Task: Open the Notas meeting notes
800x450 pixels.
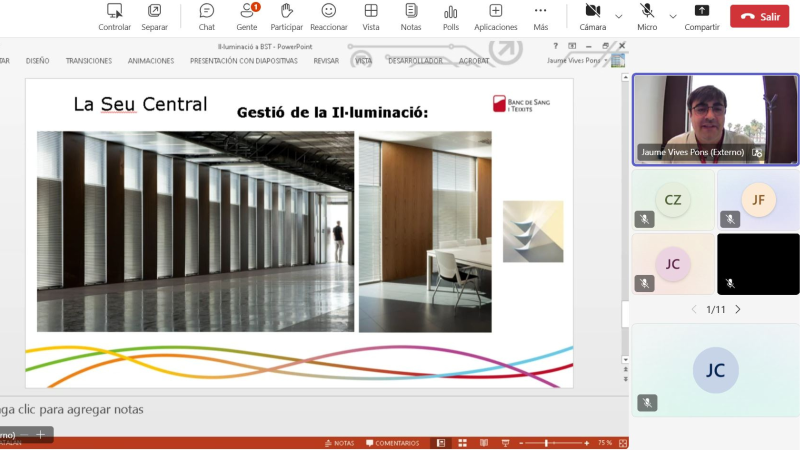Action: 411,17
